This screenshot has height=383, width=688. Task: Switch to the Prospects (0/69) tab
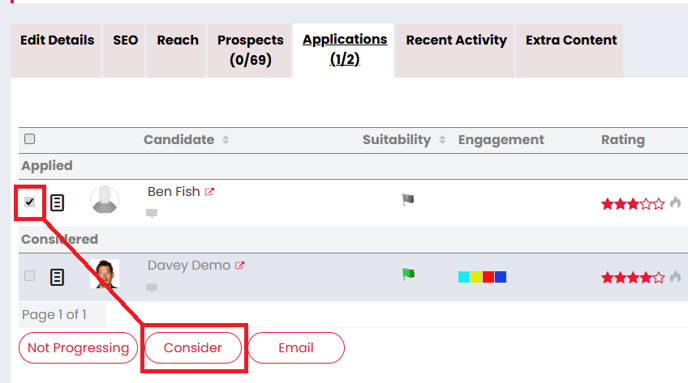(x=250, y=50)
